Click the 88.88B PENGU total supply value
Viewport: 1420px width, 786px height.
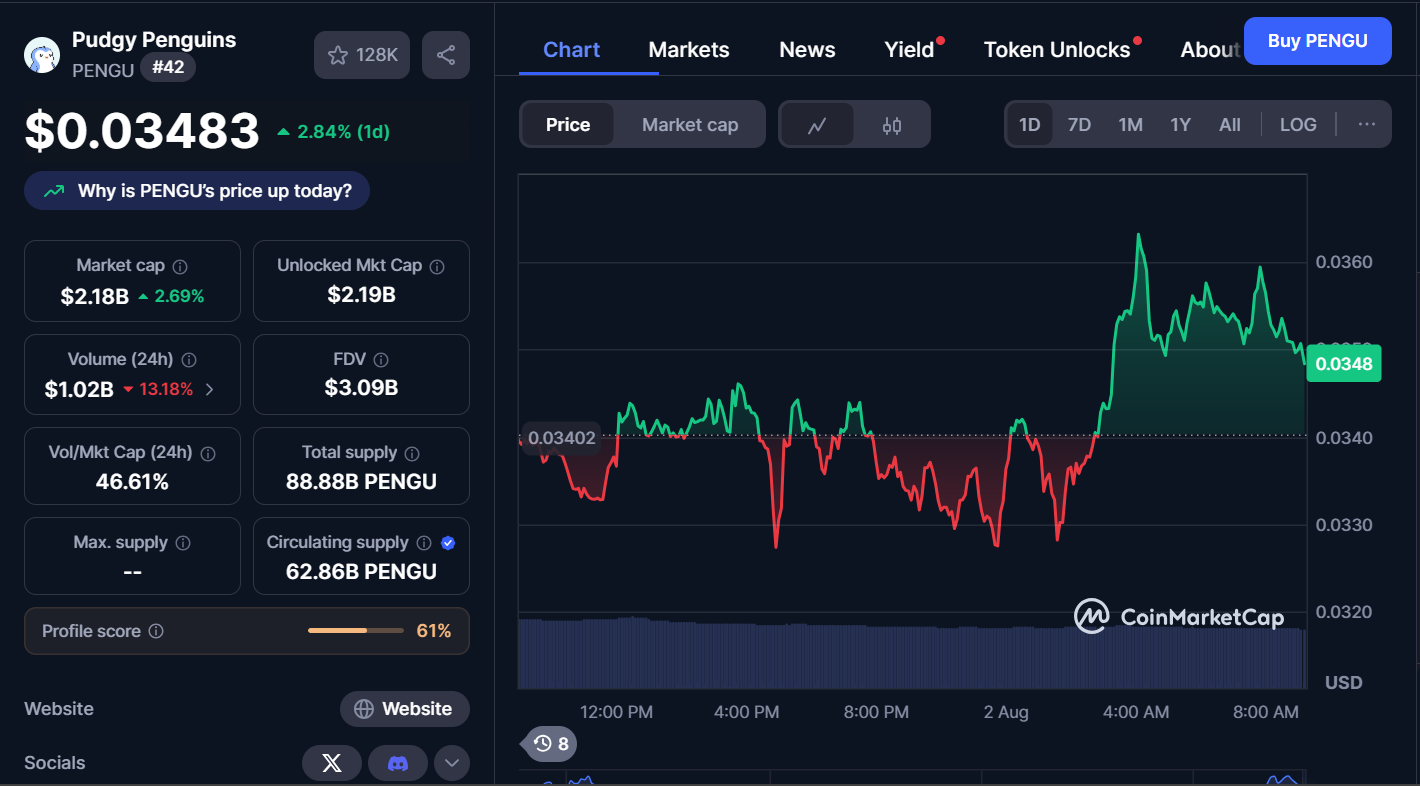(x=361, y=482)
